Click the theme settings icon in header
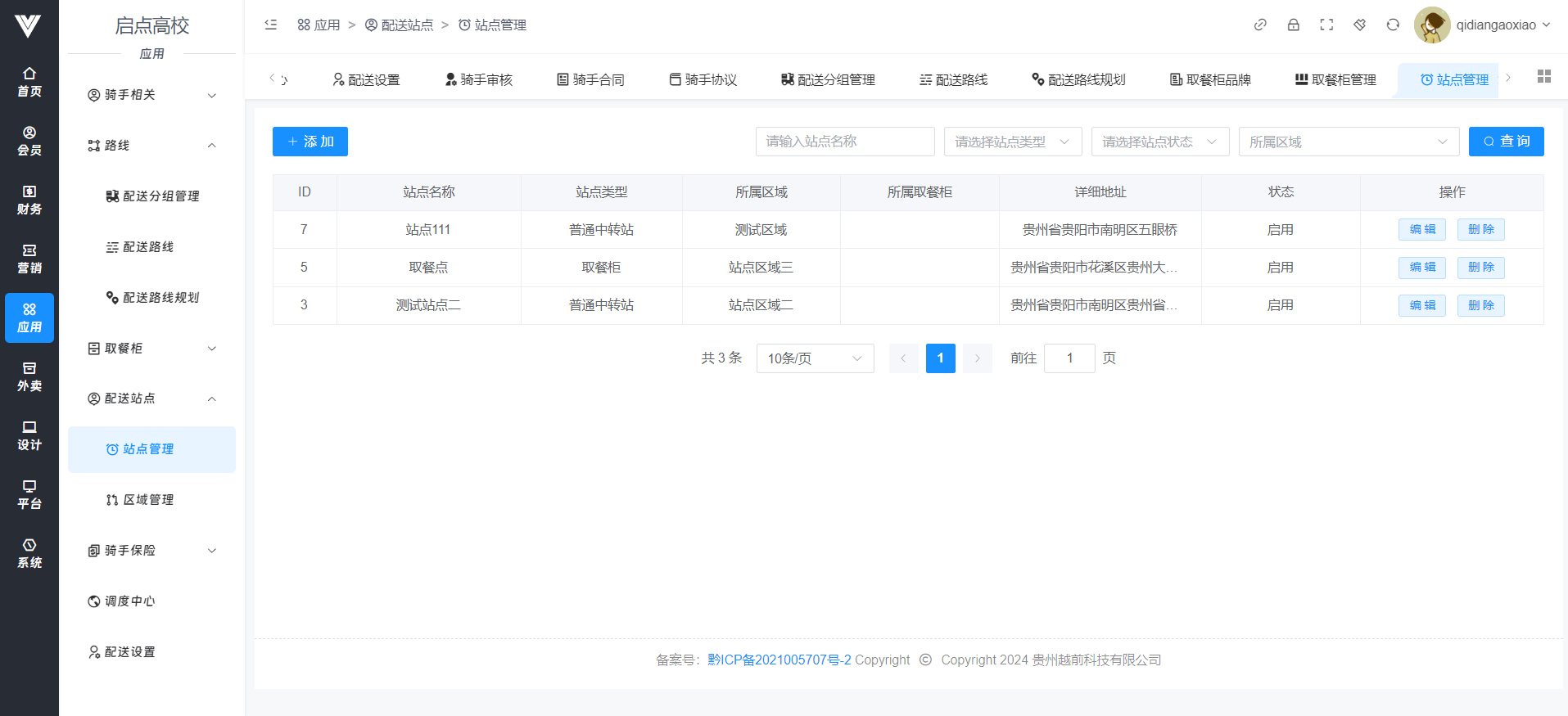1568x716 pixels. point(1360,25)
